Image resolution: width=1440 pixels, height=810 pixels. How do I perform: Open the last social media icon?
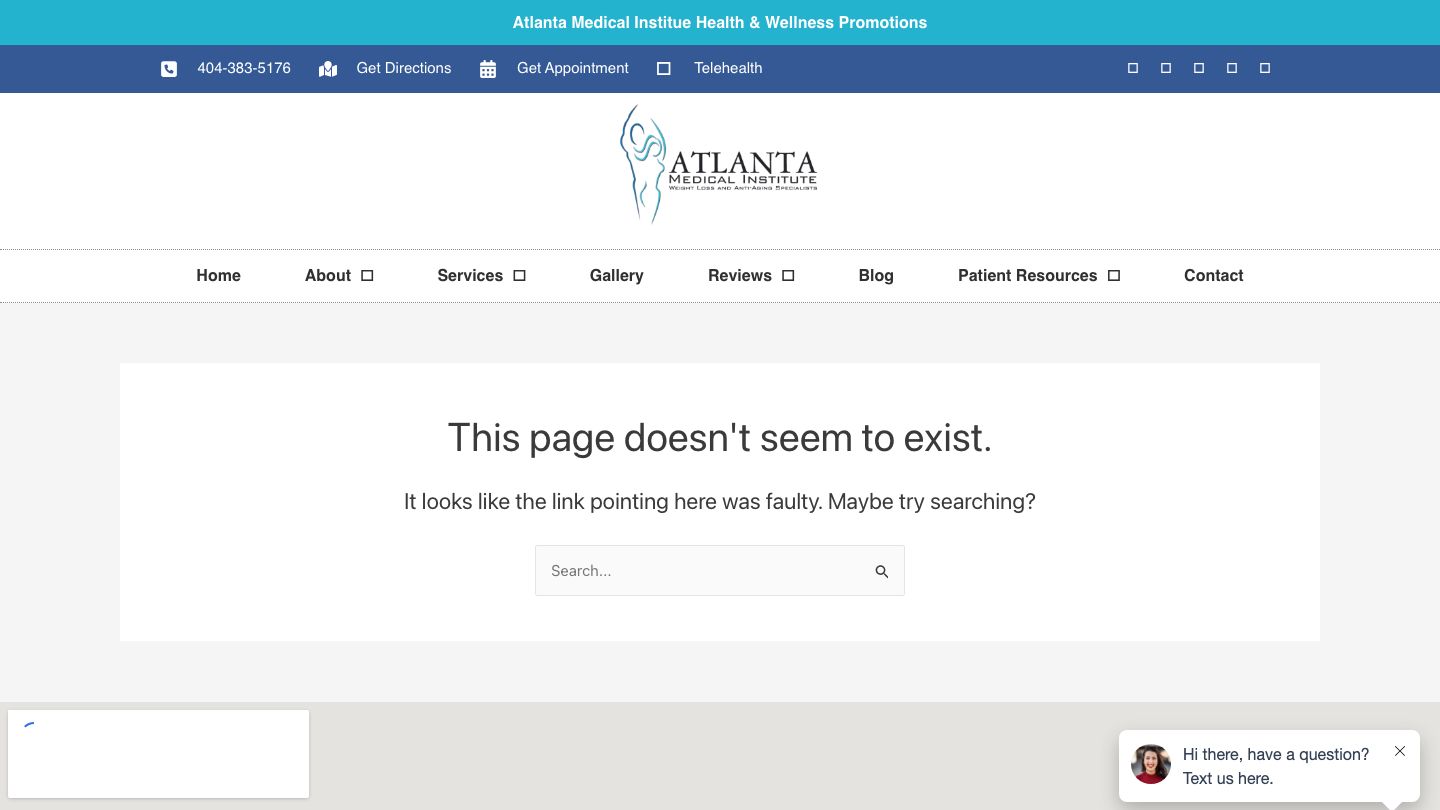pyautogui.click(x=1264, y=68)
